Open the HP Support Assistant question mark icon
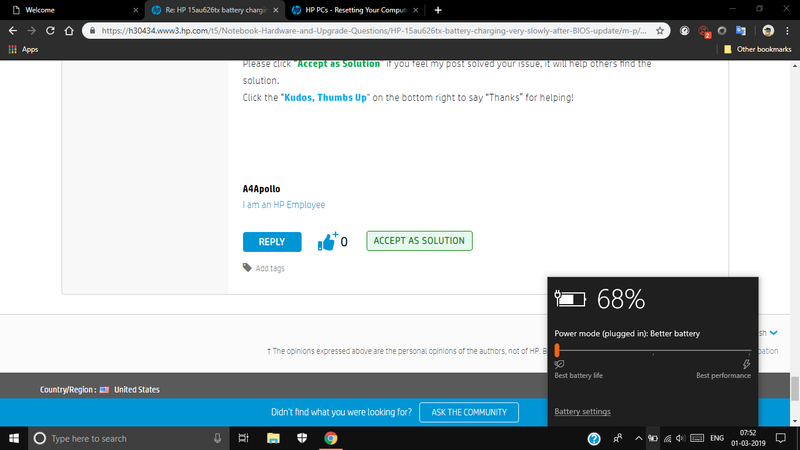Screen dimensions: 800x450 coord(594,439)
